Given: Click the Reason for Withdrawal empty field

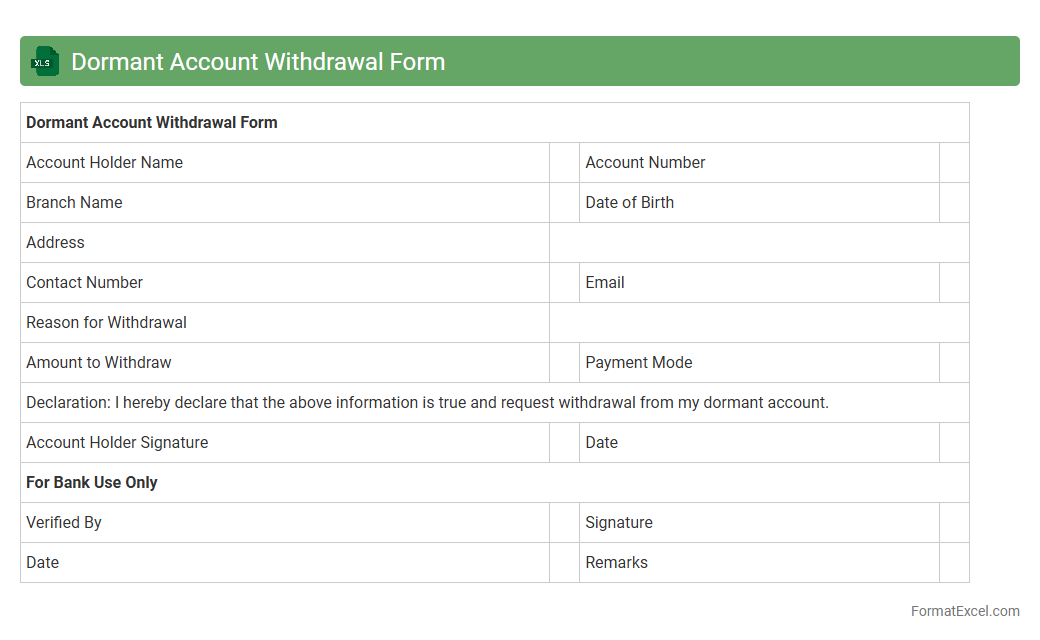Looking at the screenshot, I should [758, 323].
